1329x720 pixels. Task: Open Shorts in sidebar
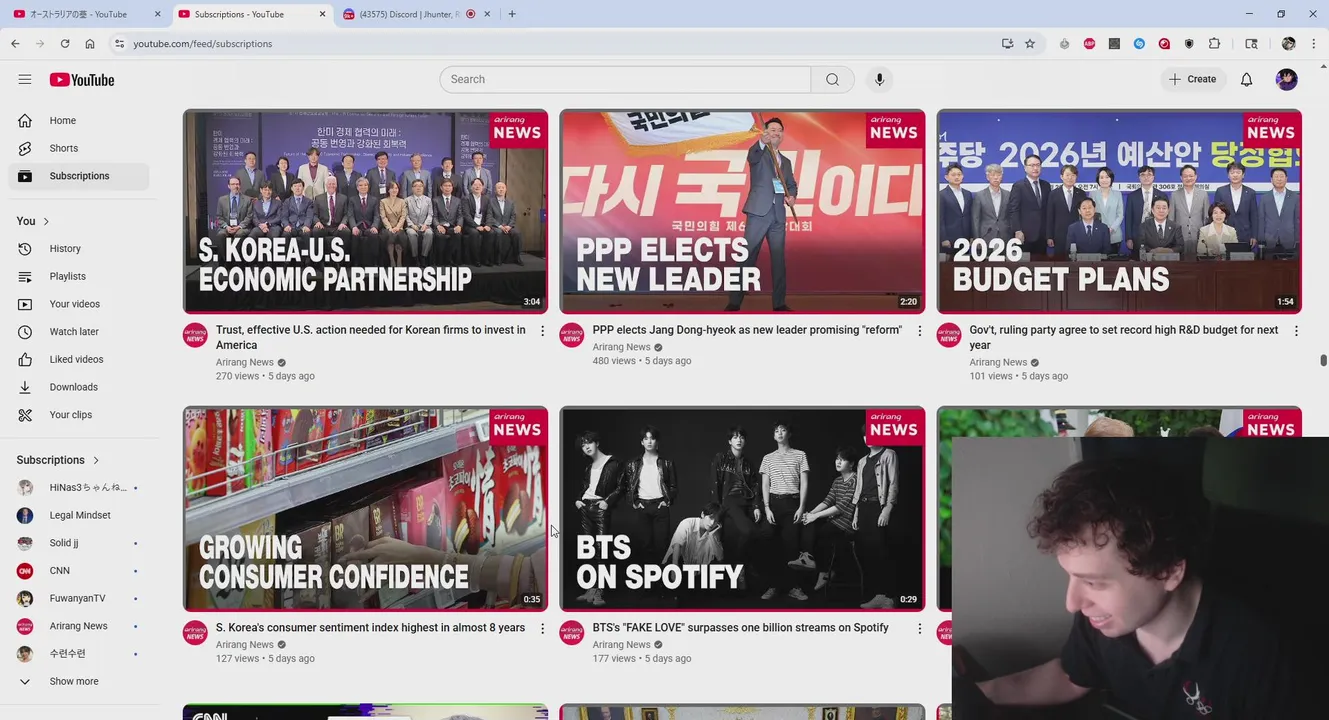[x=79, y=148]
